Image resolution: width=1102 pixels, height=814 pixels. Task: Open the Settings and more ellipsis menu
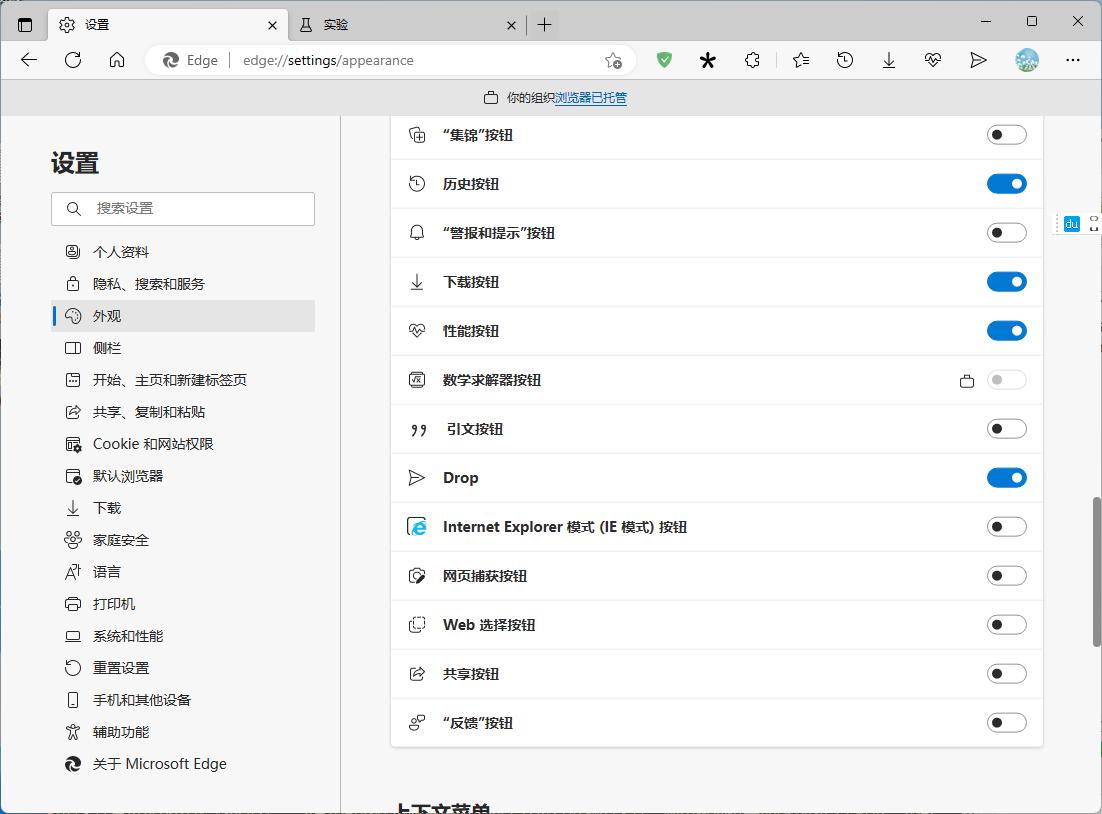tap(1072, 60)
